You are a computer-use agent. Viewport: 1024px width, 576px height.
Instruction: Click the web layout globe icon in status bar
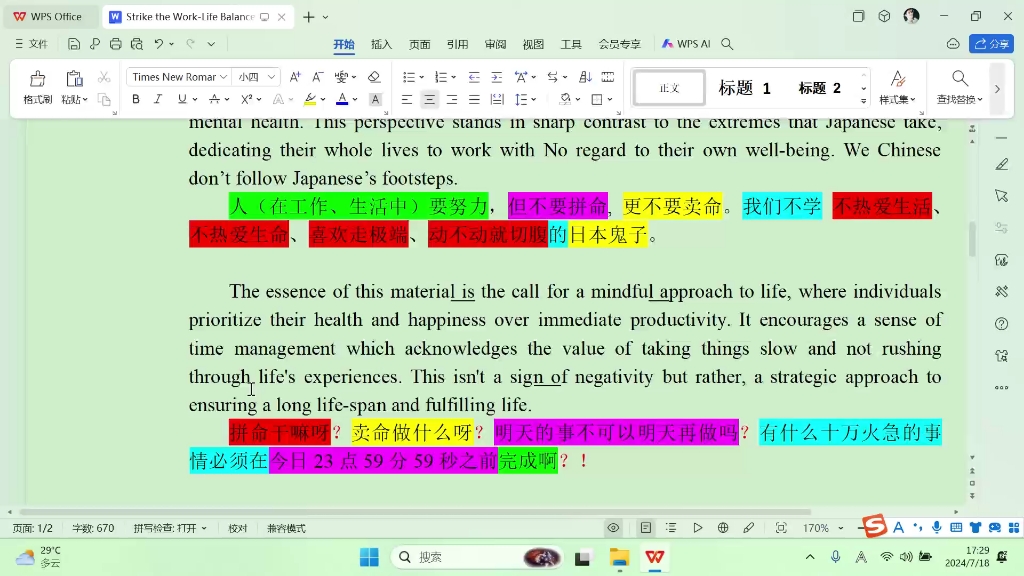click(723, 528)
